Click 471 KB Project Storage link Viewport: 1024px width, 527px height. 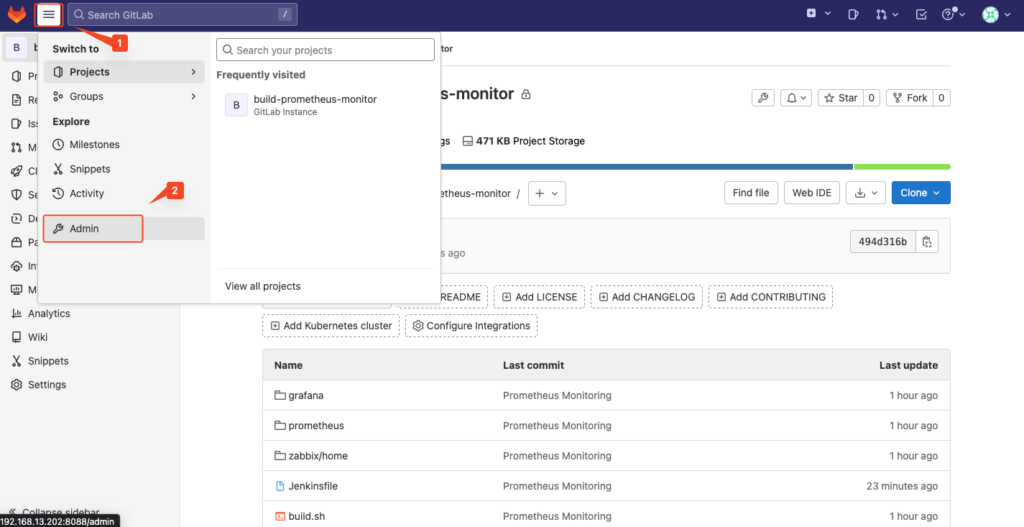524,141
